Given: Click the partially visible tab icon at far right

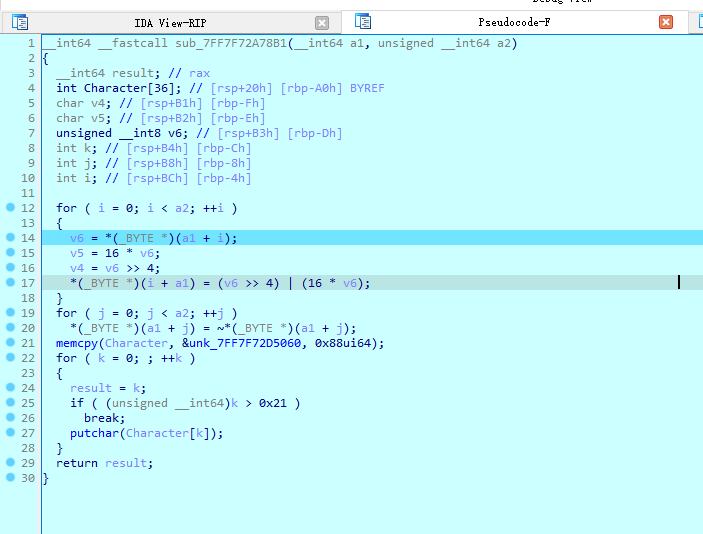Looking at the screenshot, I should pos(696,21).
